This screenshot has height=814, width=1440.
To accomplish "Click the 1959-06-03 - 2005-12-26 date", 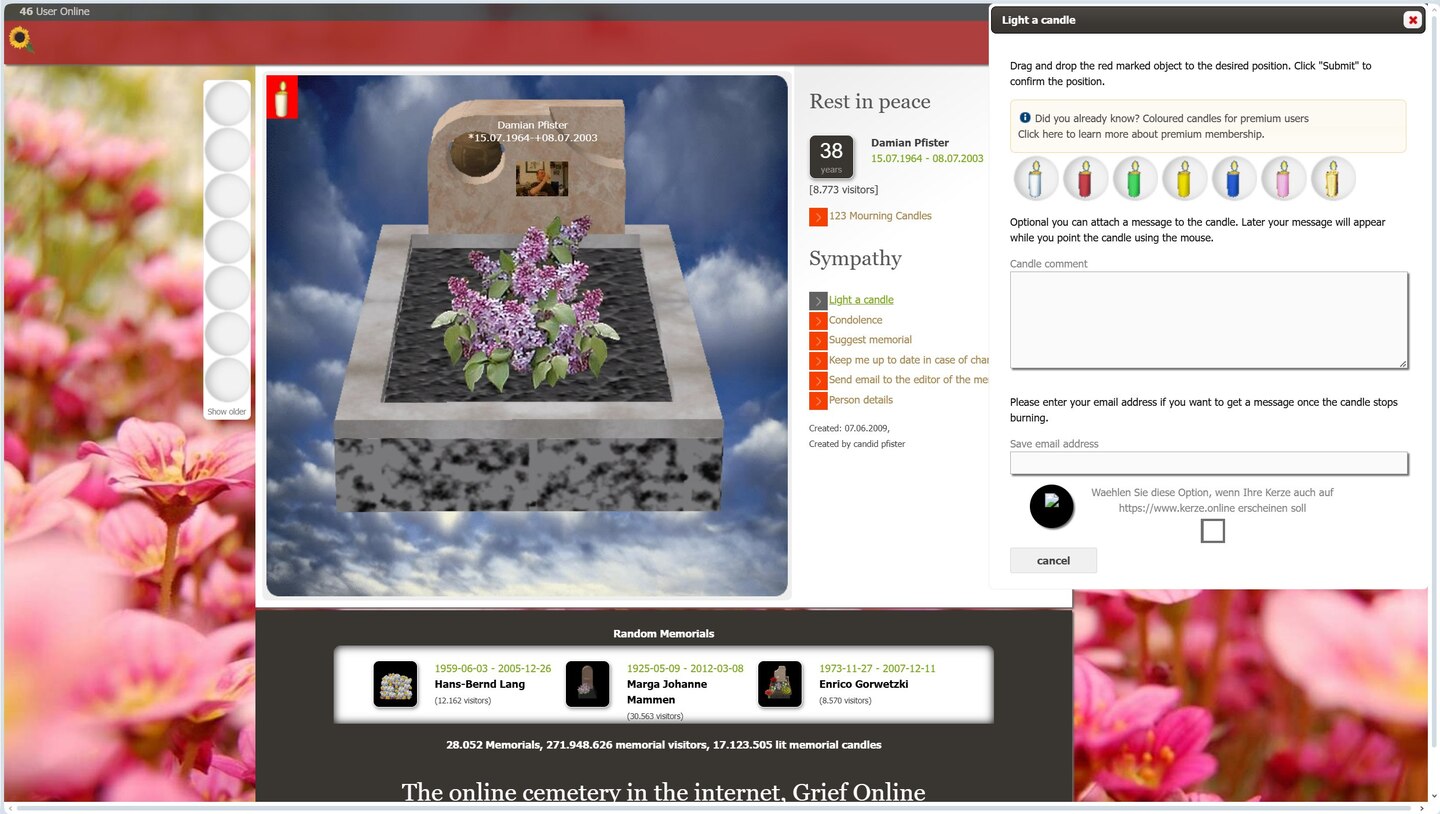I will pyautogui.click(x=493, y=668).
